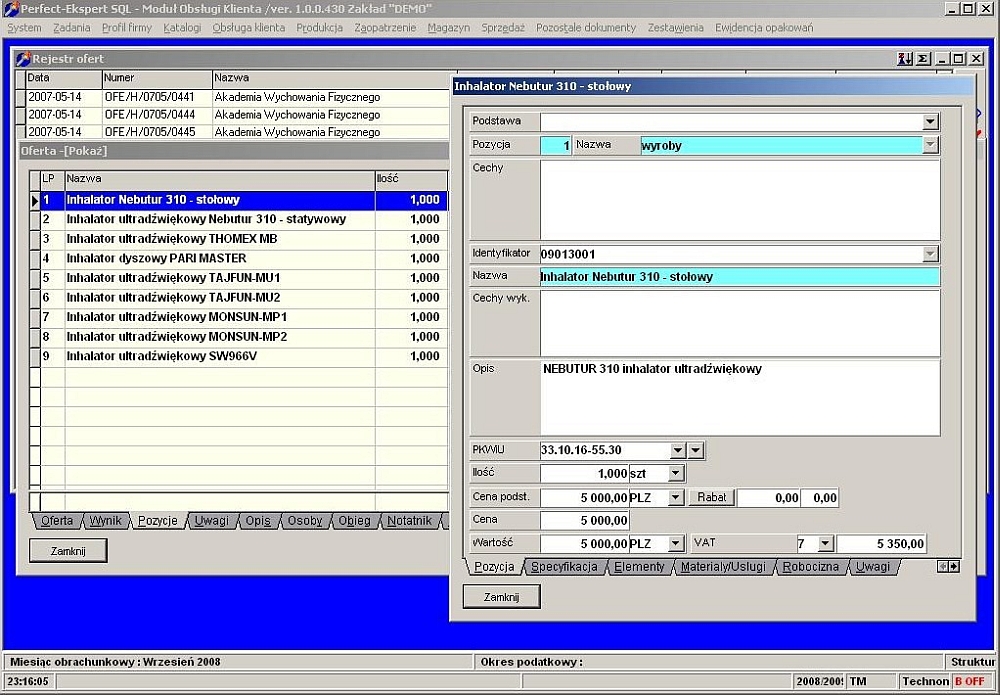
Task: Open the Ewidencja opakowań menu
Action: tap(764, 27)
